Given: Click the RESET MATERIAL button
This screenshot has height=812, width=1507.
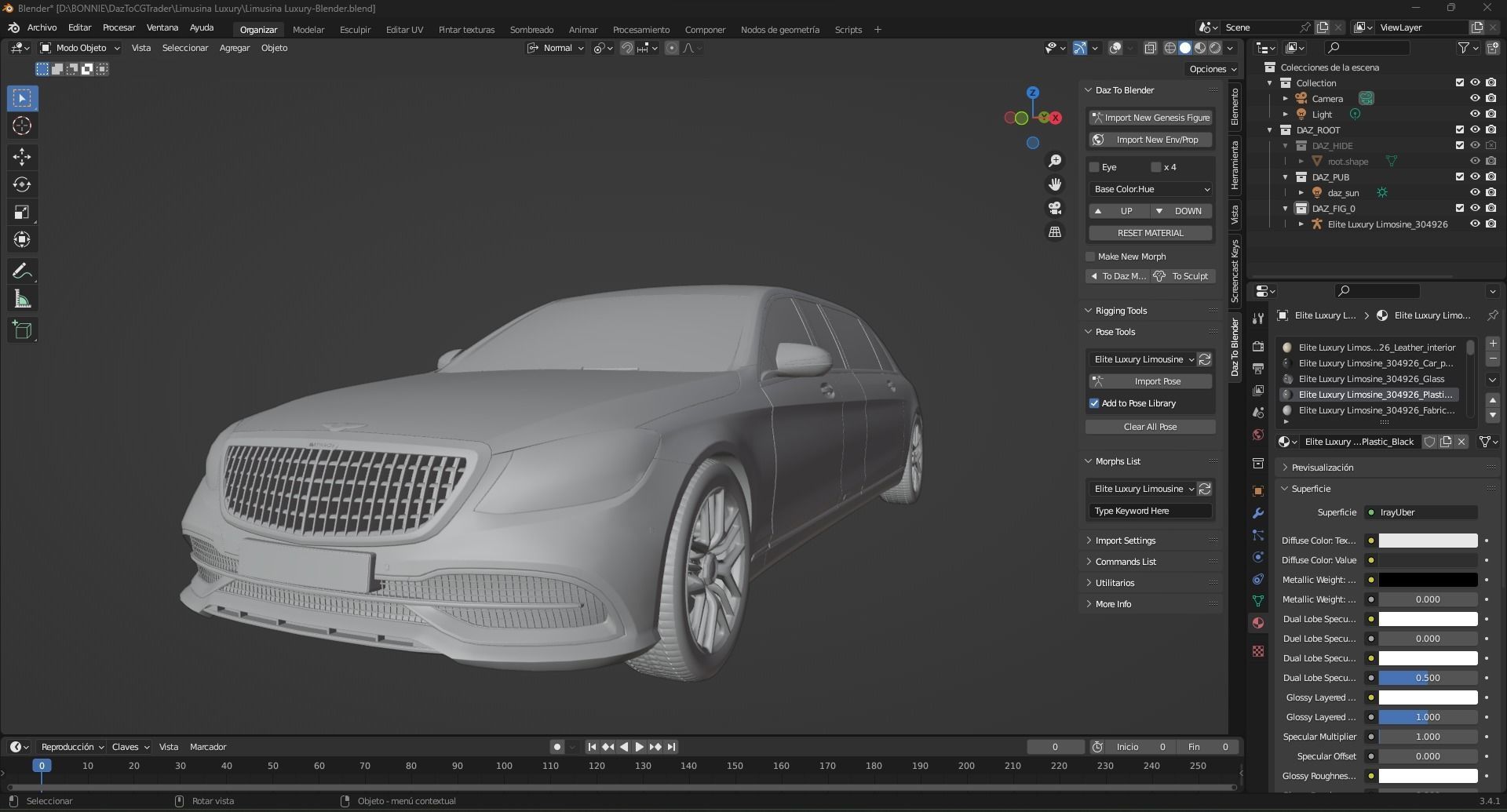Looking at the screenshot, I should pos(1151,233).
